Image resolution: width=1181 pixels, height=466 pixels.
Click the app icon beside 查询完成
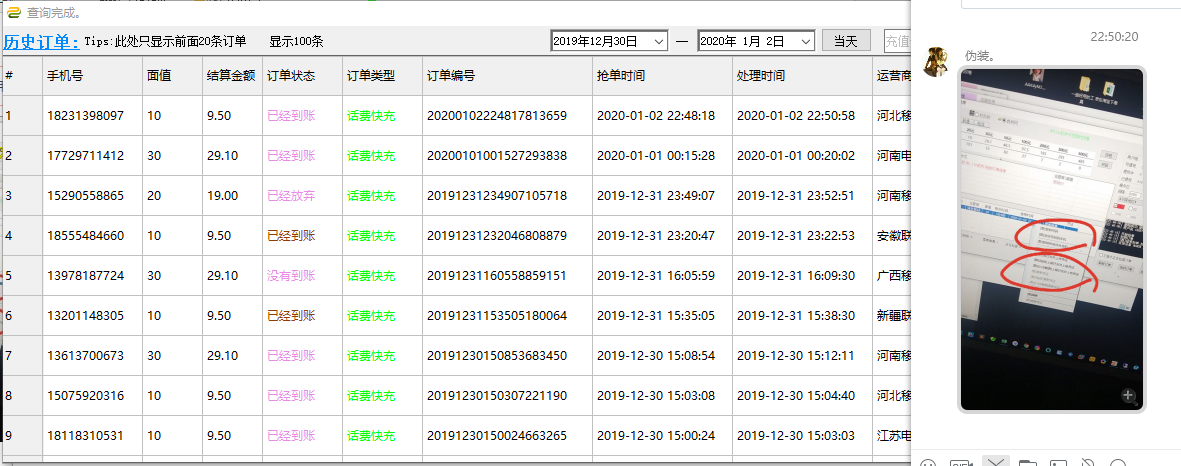point(13,12)
